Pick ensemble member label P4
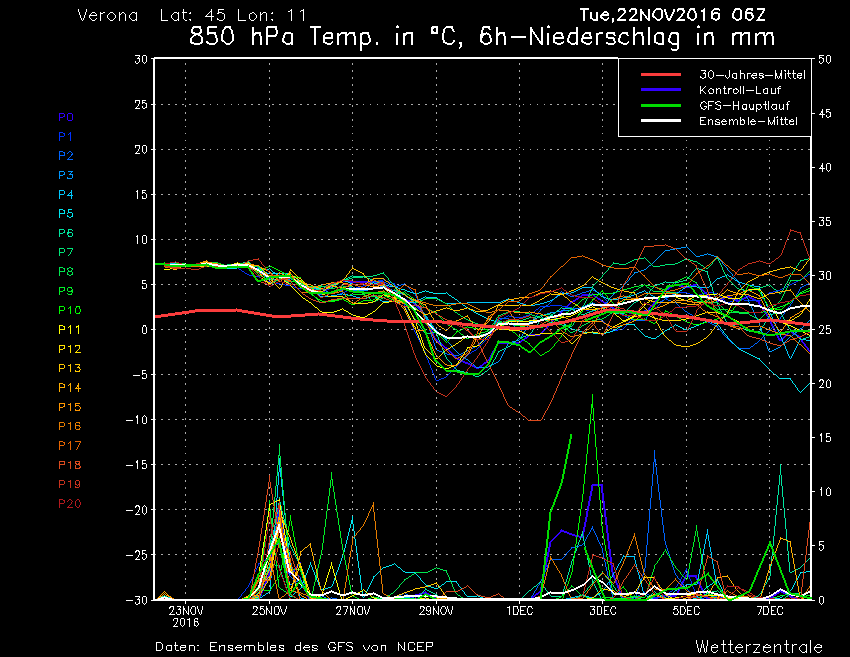The image size is (850, 657). (66, 194)
